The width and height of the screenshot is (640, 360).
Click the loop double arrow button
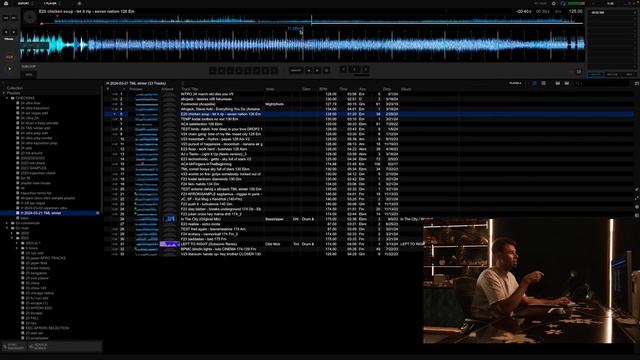click(366, 69)
